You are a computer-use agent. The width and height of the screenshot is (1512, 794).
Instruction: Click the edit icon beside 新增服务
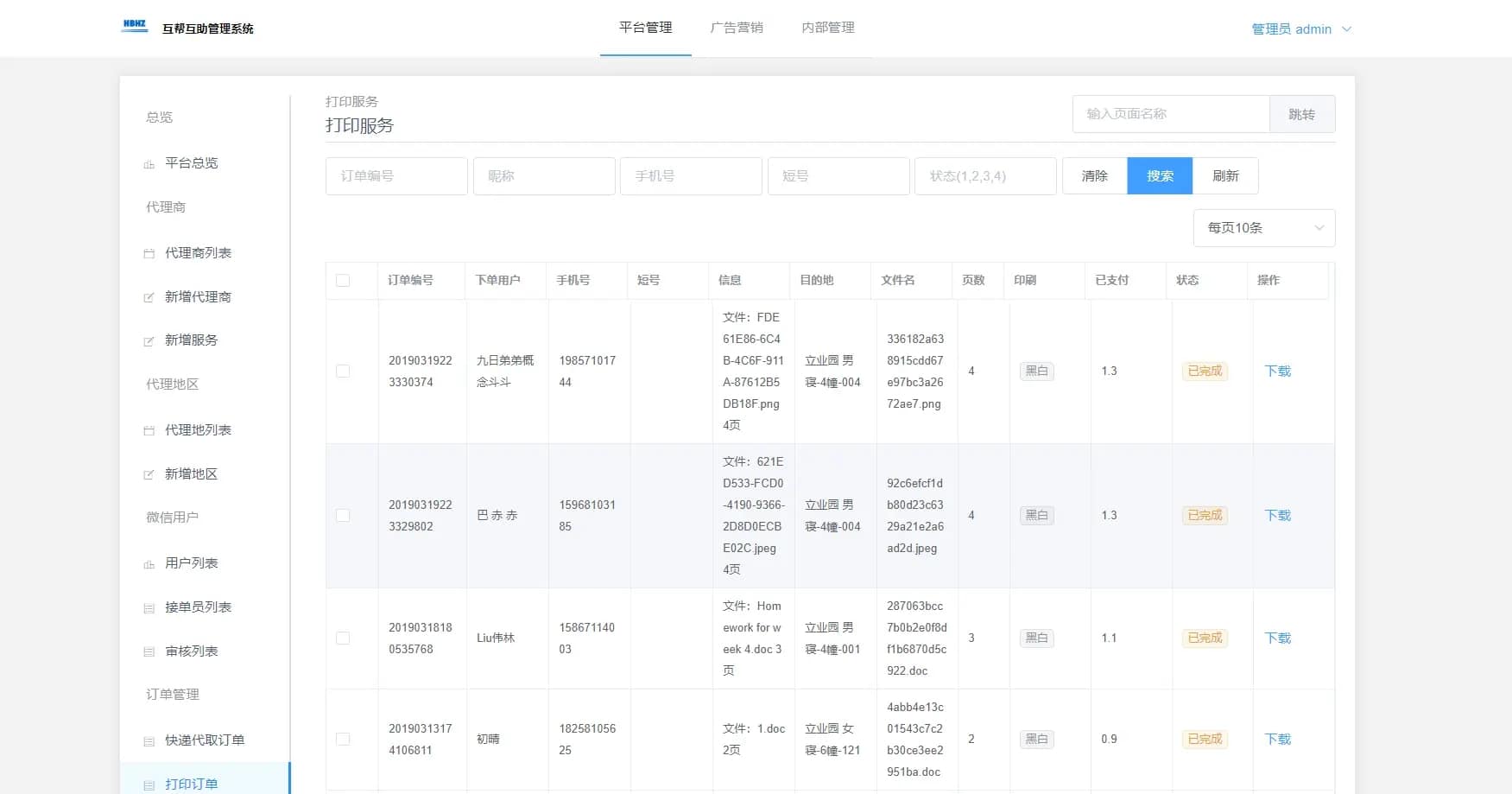tap(149, 341)
